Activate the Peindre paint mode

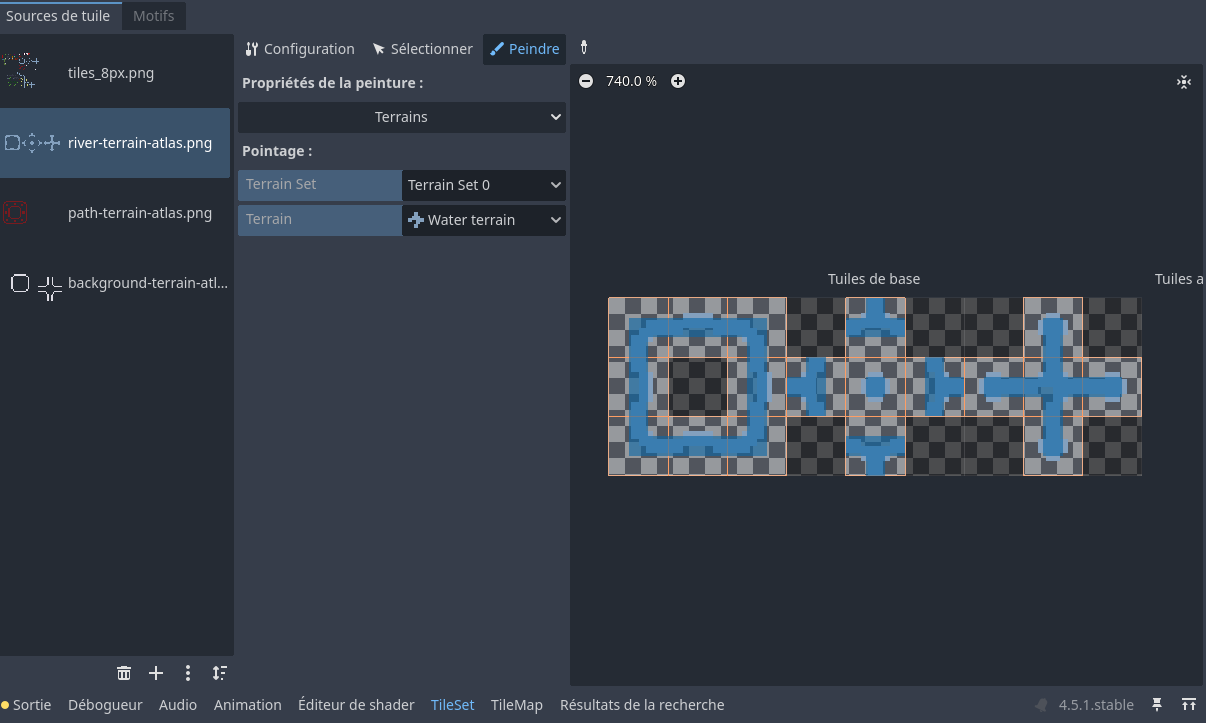point(524,49)
